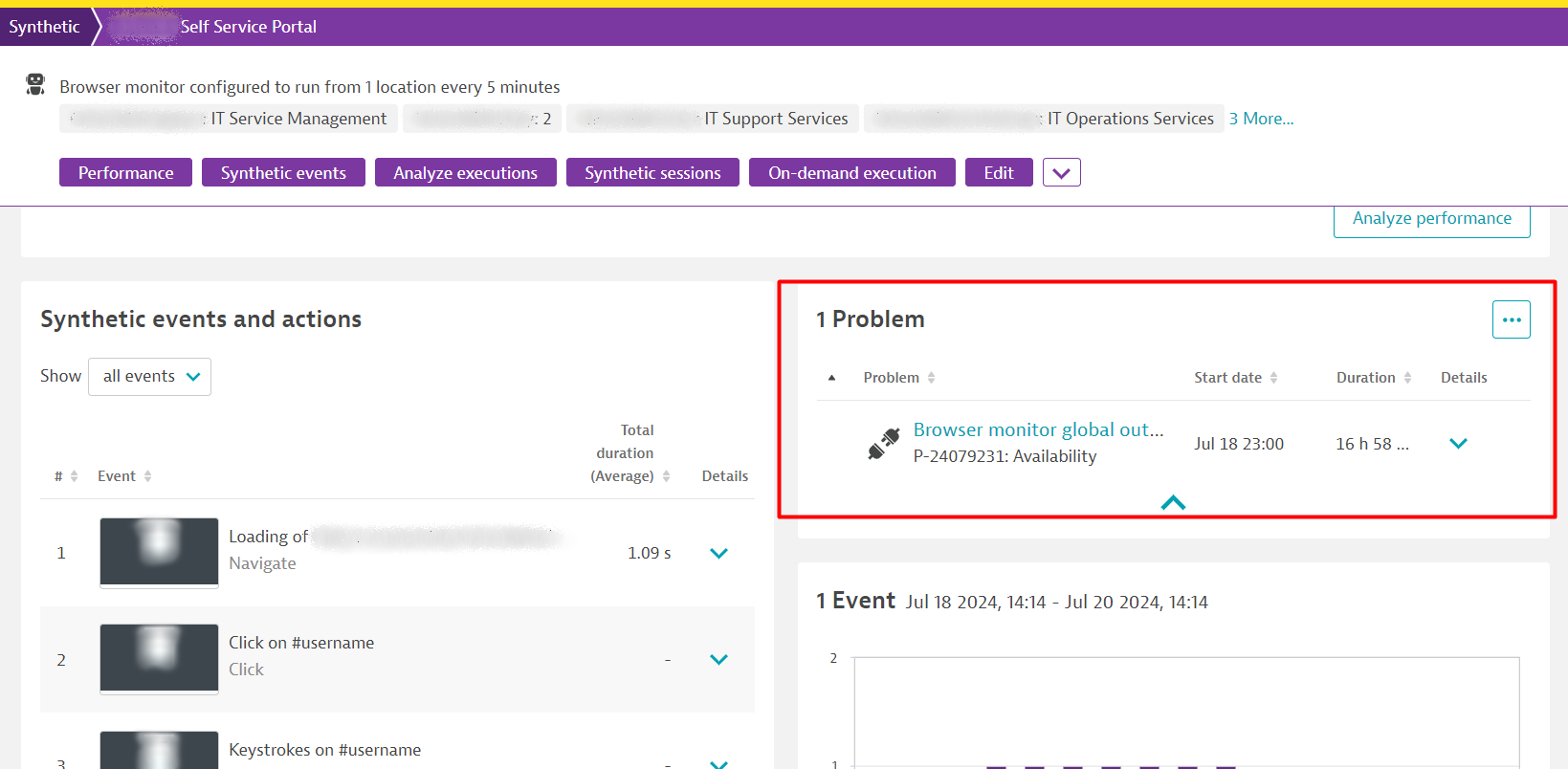Expand details of the Loading Navigate event

718,554
